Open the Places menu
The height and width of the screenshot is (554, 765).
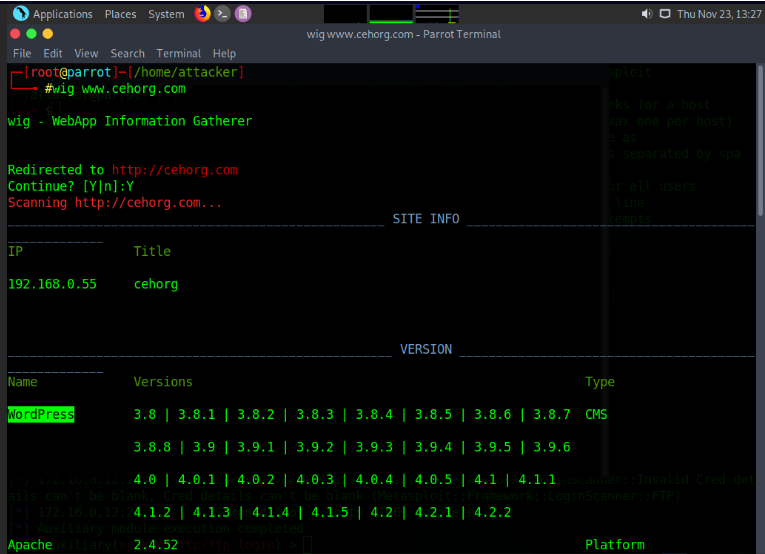[x=120, y=14]
